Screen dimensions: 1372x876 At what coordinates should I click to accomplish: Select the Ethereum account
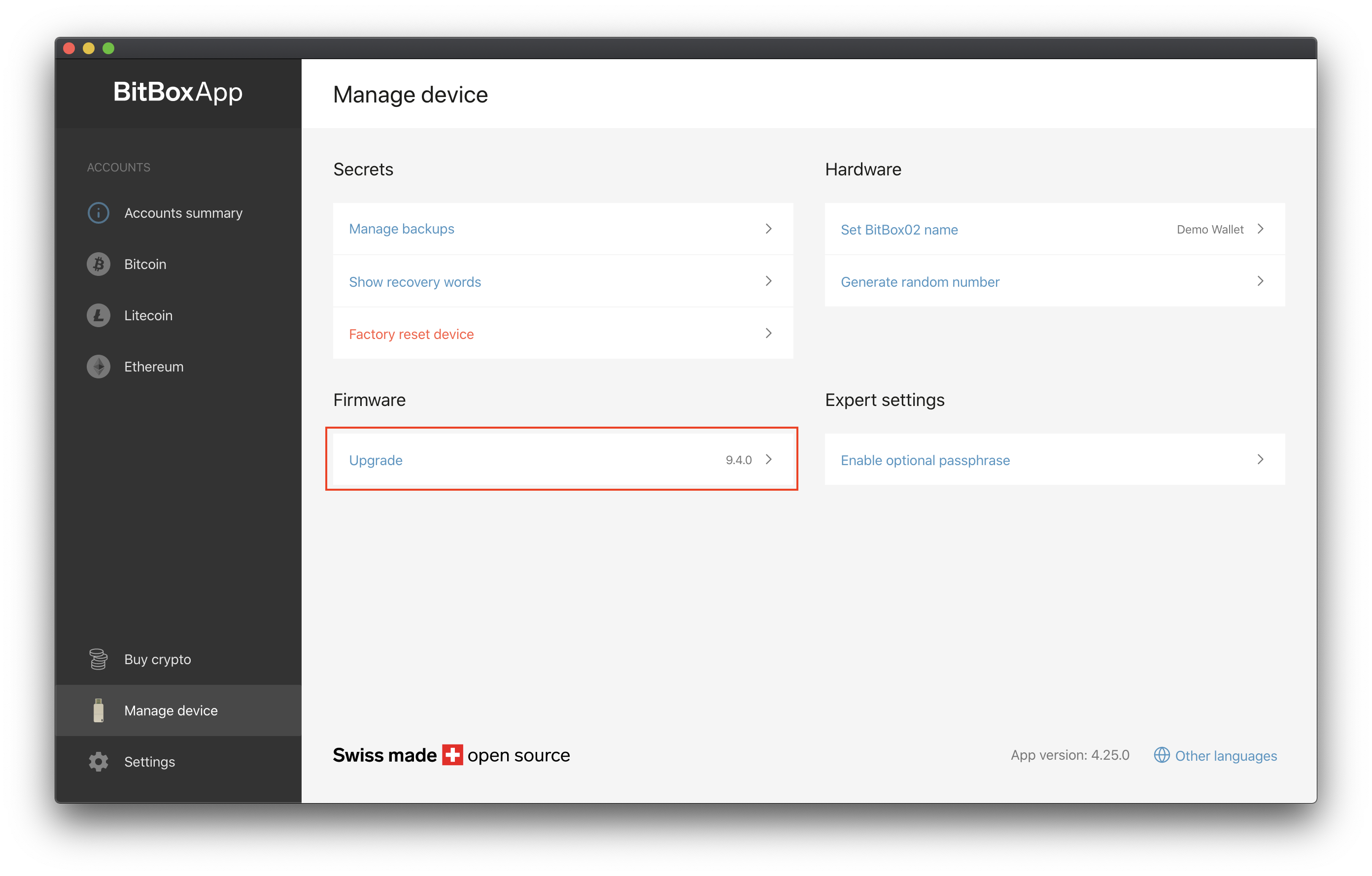[178, 367]
